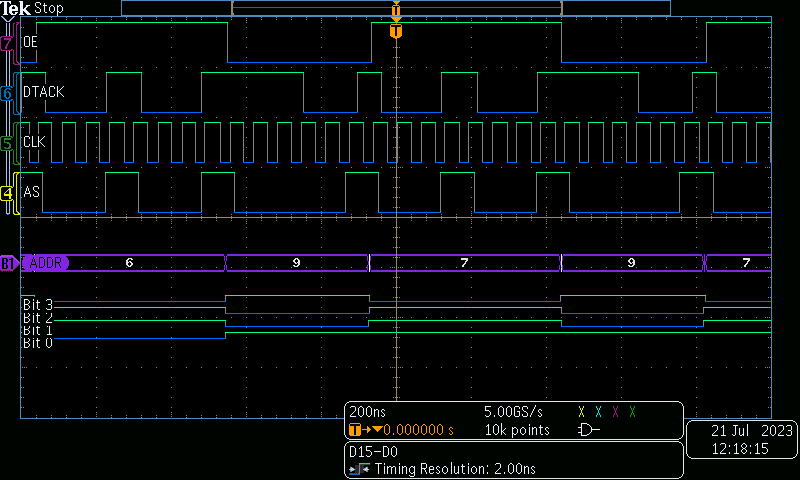Image resolution: width=800 pixels, height=480 pixels.
Task: Click the channel 6 indicator badge
Action: [x=7, y=93]
